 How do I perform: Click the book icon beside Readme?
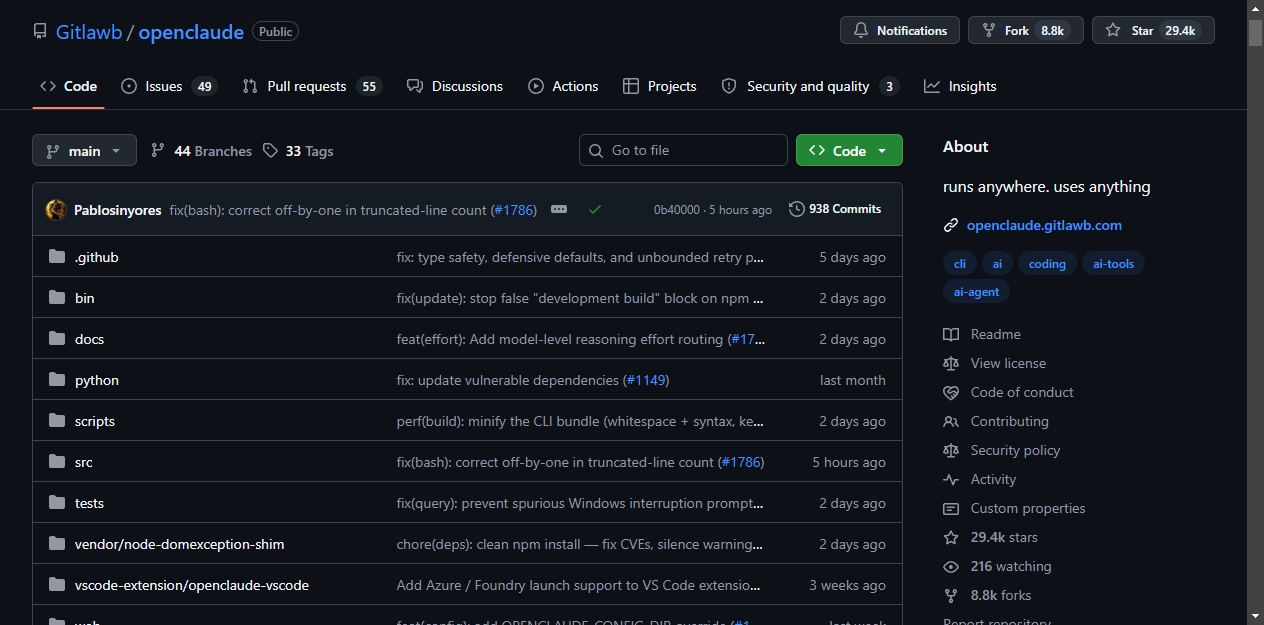(951, 334)
